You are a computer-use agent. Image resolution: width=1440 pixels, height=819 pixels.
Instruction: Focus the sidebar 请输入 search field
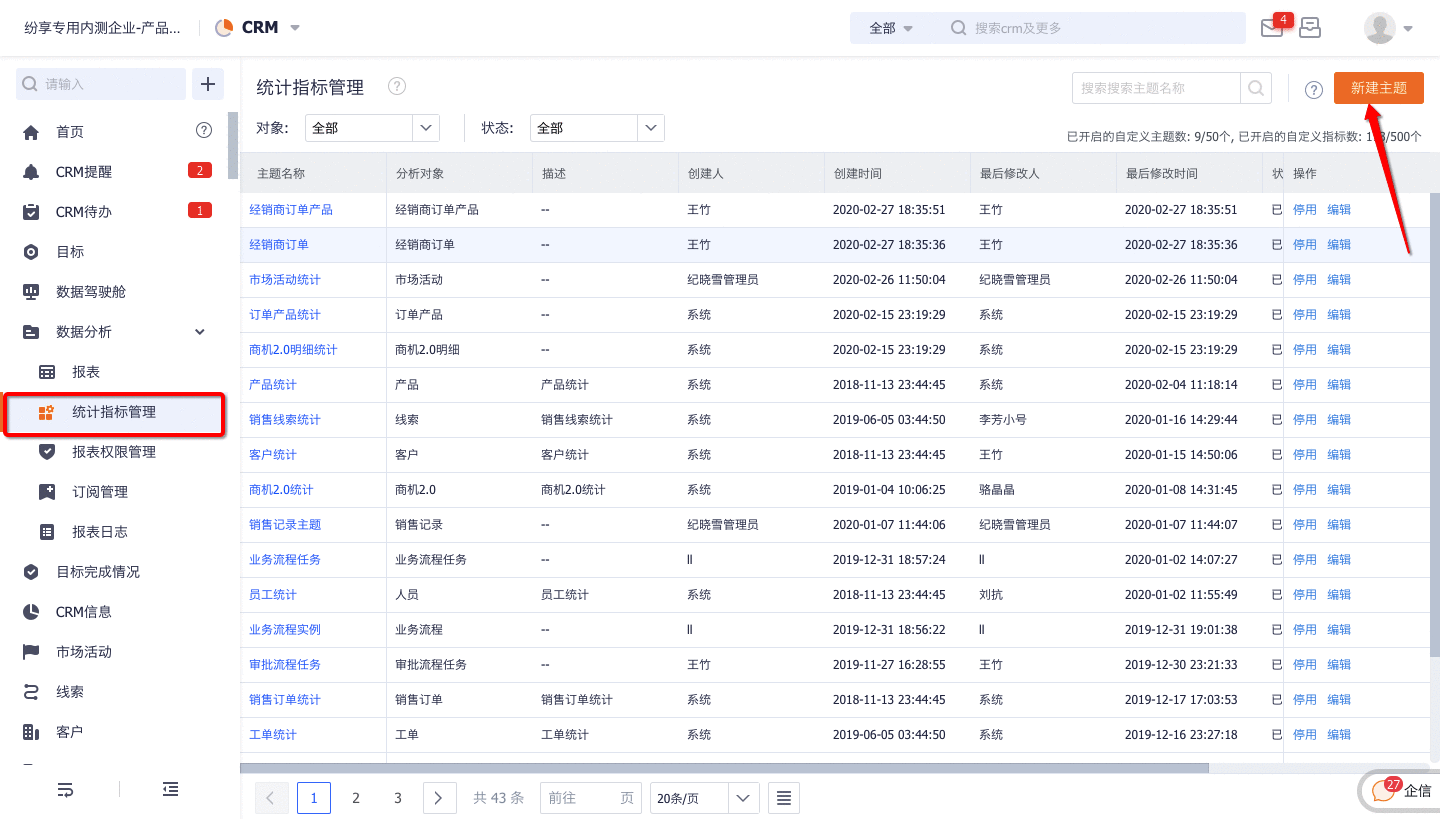[101, 84]
